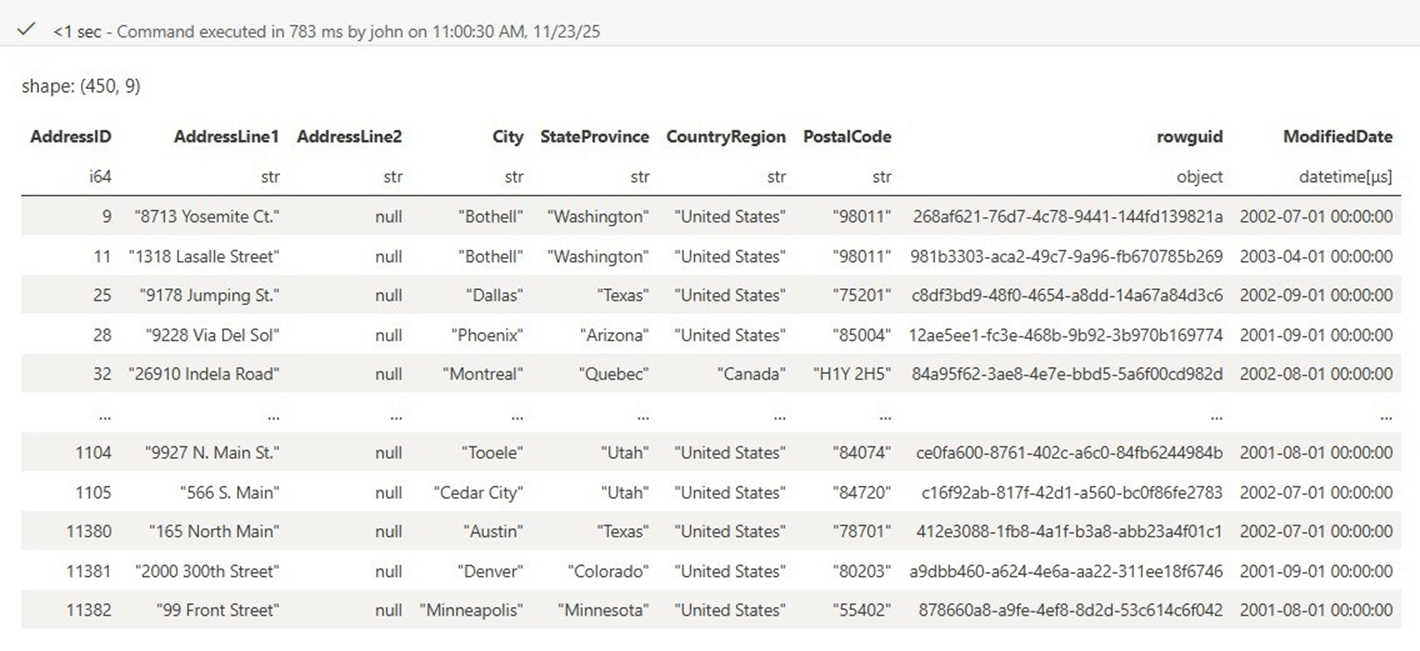Image resolution: width=1420 pixels, height=651 pixels.
Task: Select the AddressID column header
Action: [71, 136]
